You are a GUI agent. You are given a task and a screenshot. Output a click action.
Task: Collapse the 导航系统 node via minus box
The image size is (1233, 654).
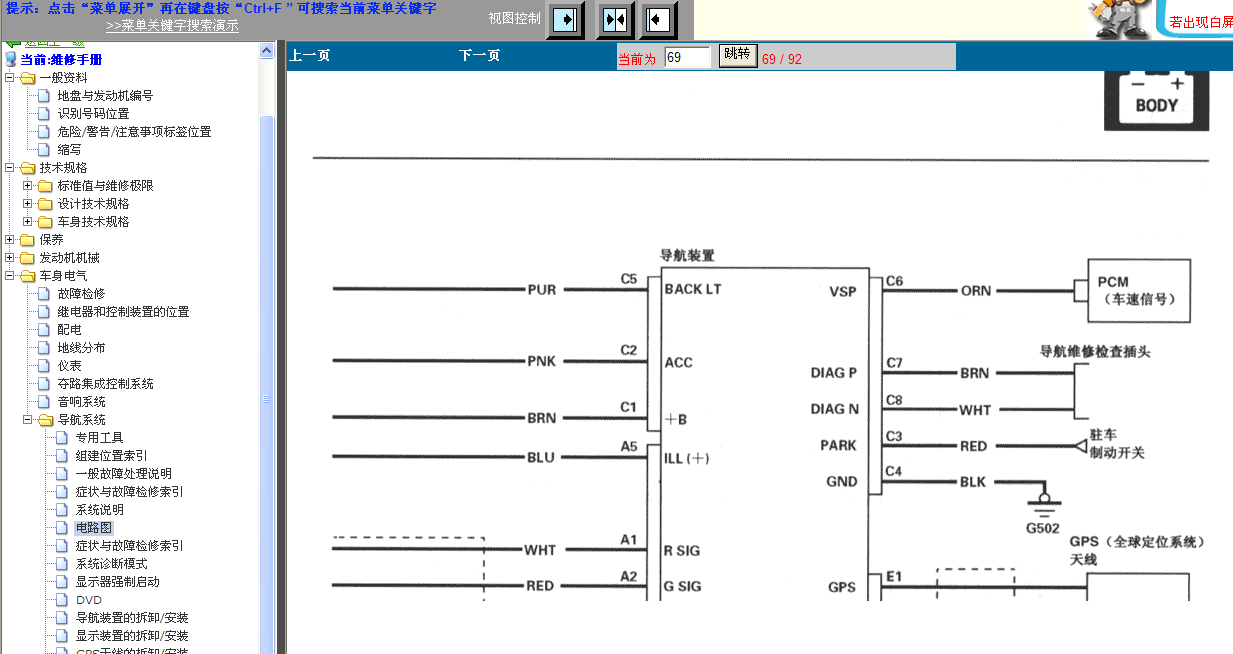click(x=28, y=420)
